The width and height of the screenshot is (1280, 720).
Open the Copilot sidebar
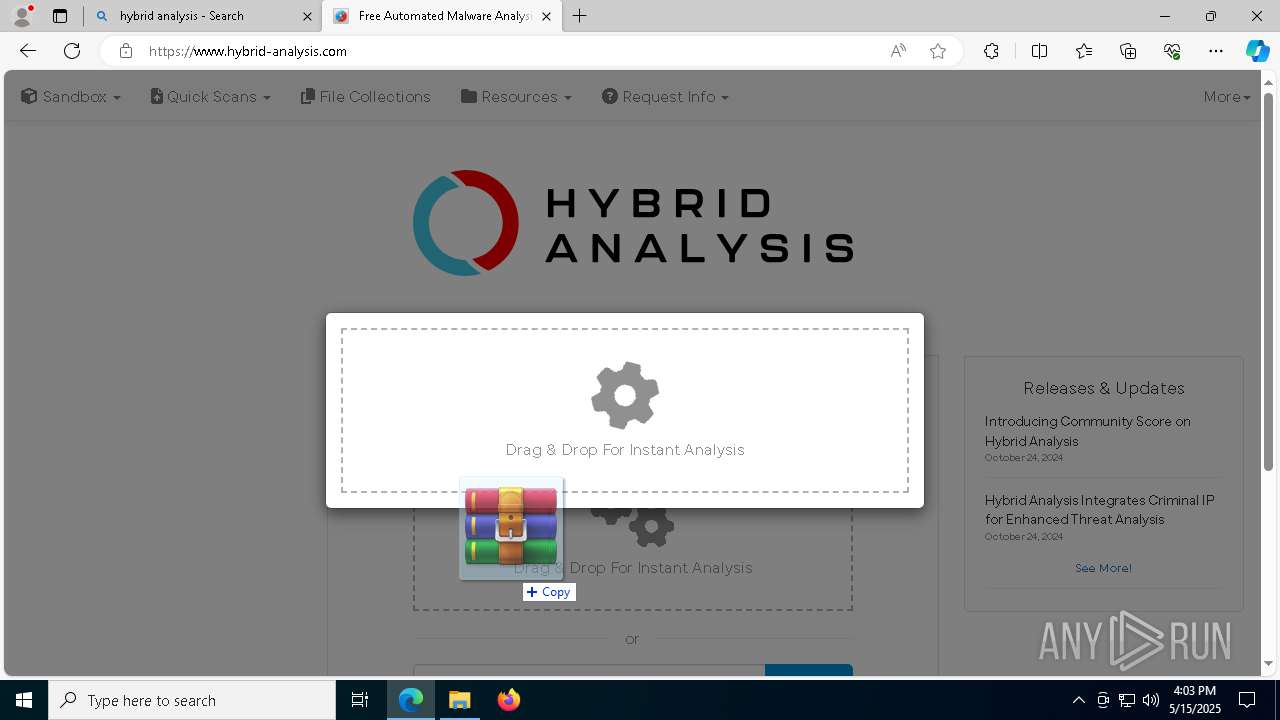pyautogui.click(x=1257, y=51)
